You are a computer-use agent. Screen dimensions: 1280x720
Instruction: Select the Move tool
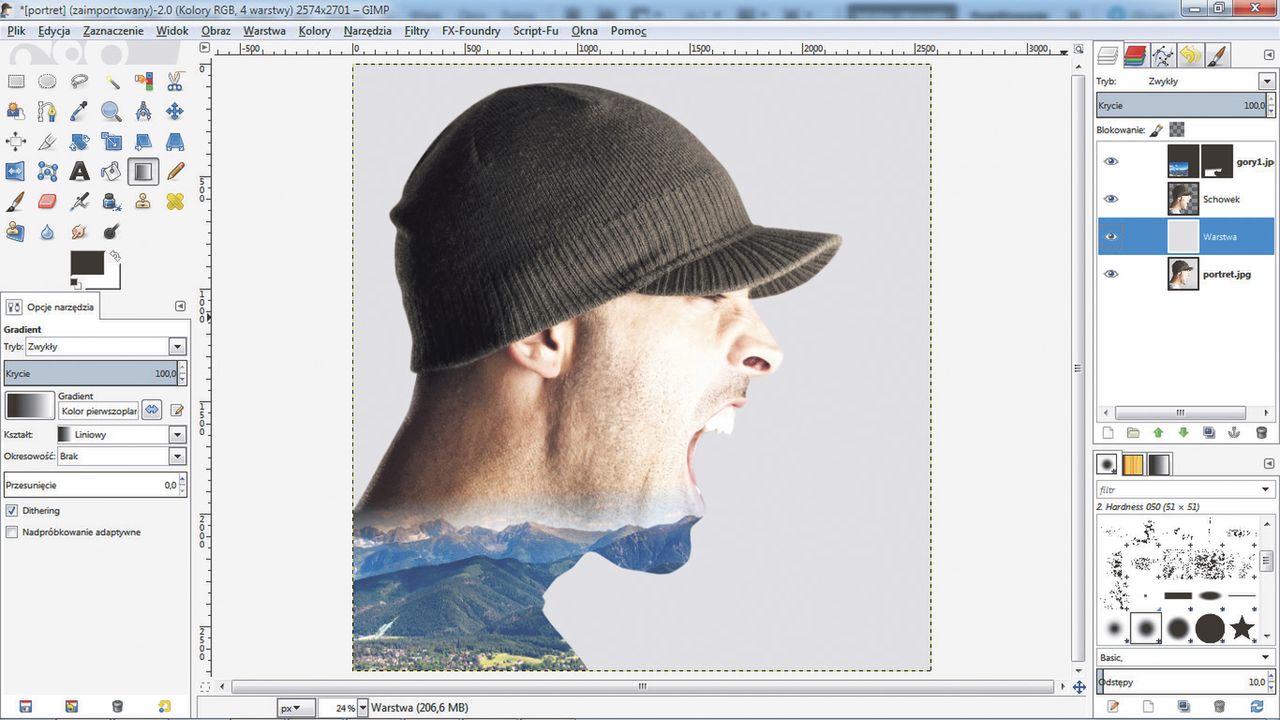click(175, 111)
